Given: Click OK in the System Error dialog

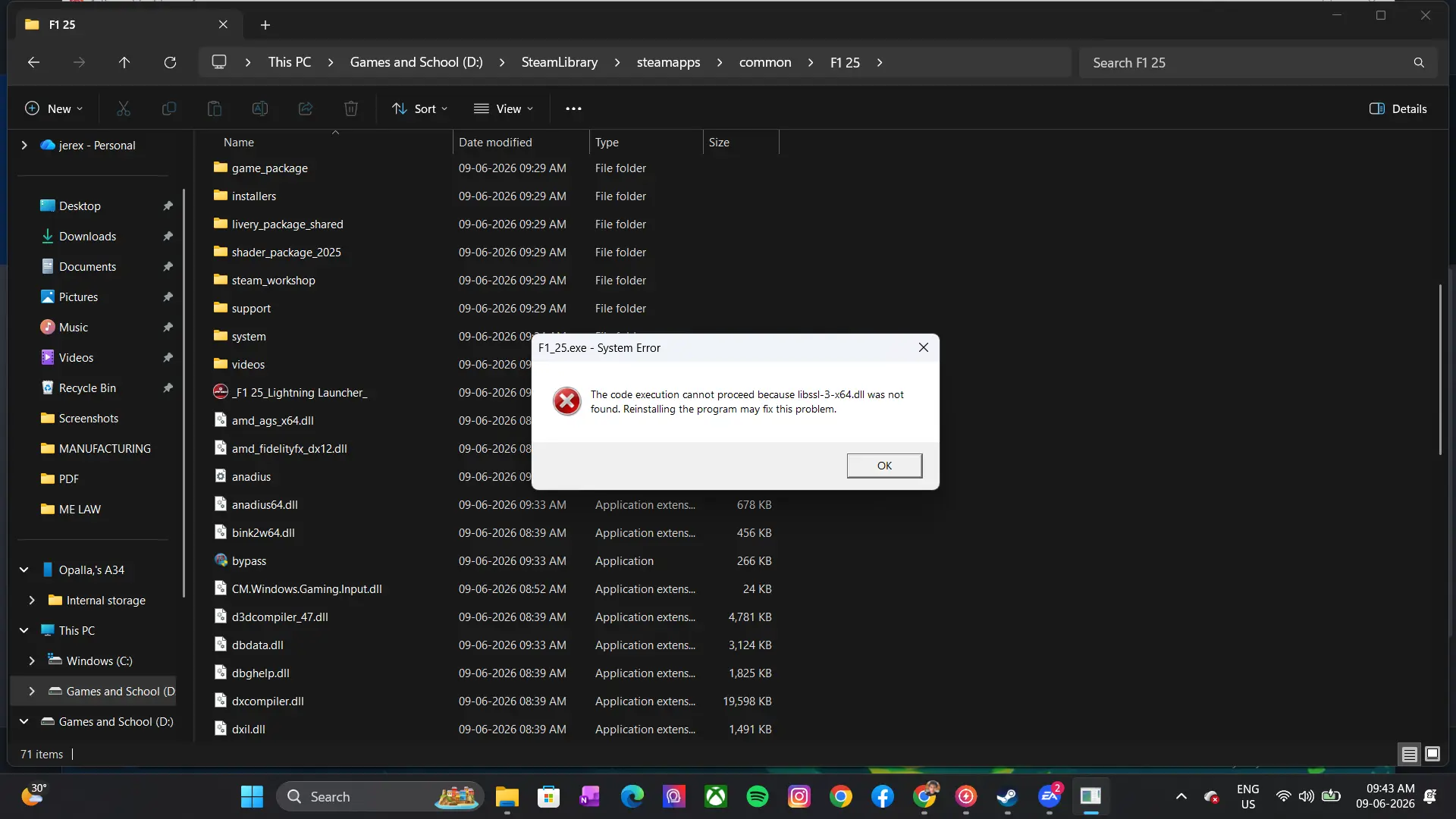Looking at the screenshot, I should coord(884,466).
